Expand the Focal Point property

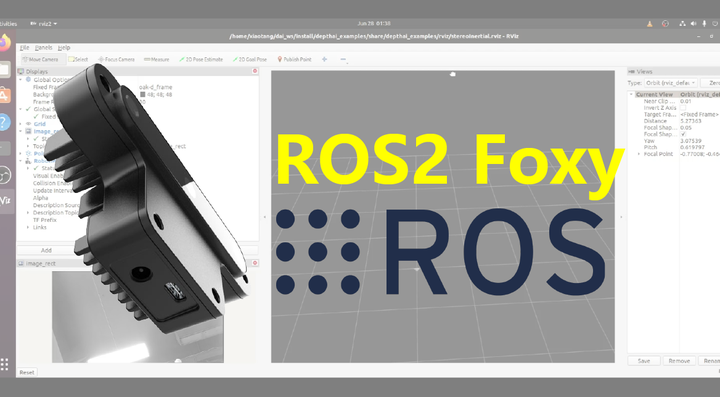[639, 154]
